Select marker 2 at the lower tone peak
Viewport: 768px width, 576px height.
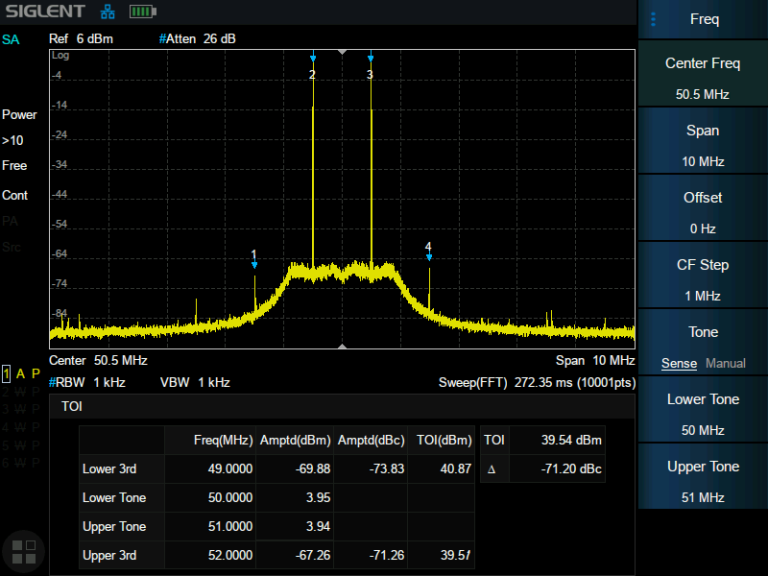coord(312,59)
